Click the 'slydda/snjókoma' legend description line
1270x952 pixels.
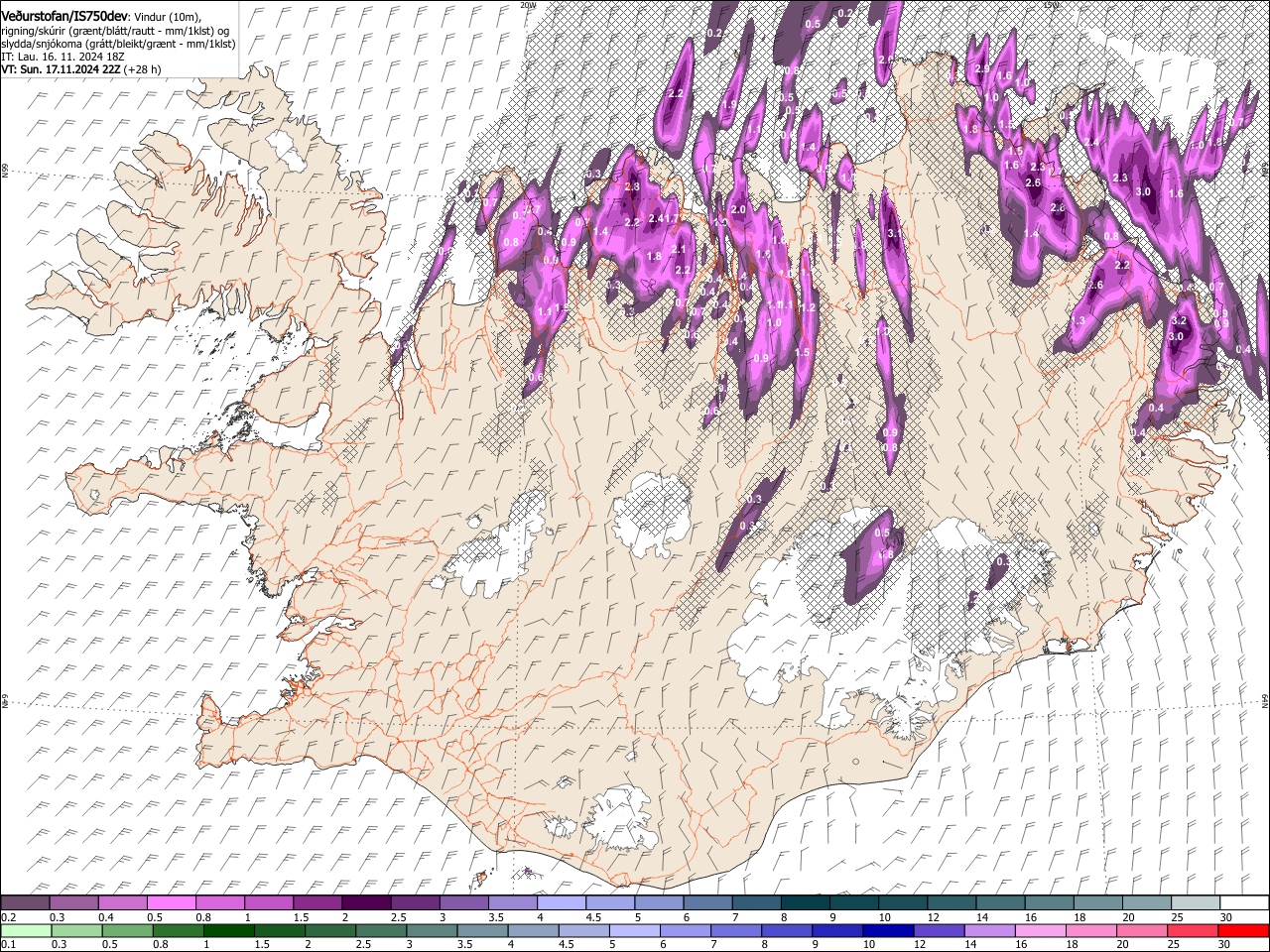(118, 44)
